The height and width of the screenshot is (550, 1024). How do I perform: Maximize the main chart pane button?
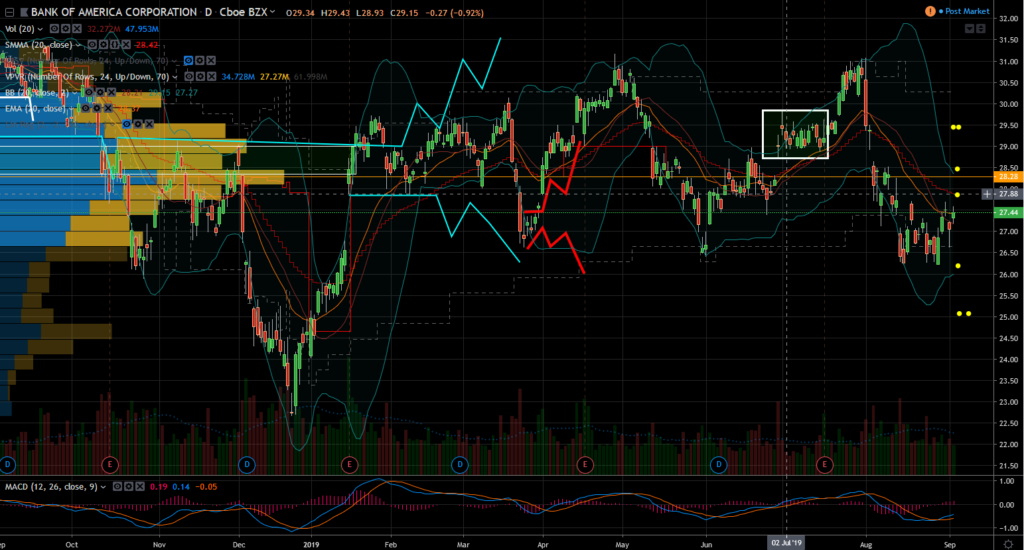click(981, 29)
